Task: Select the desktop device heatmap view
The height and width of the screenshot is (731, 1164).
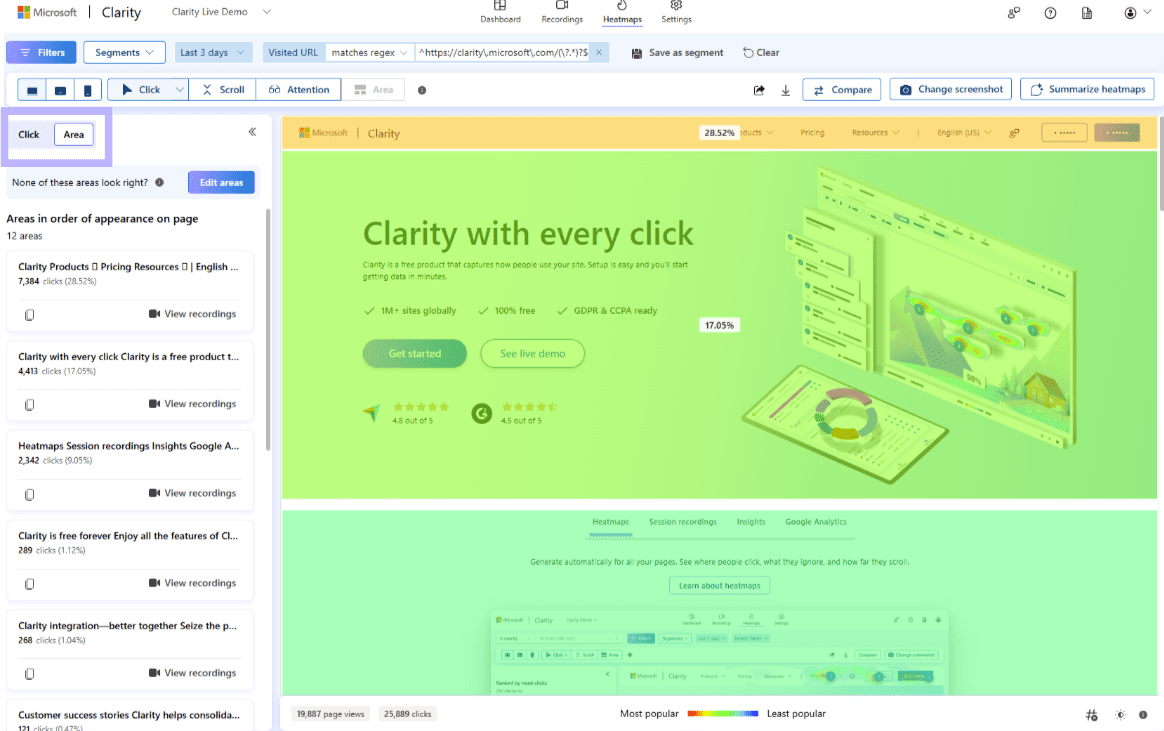Action: coord(31,89)
